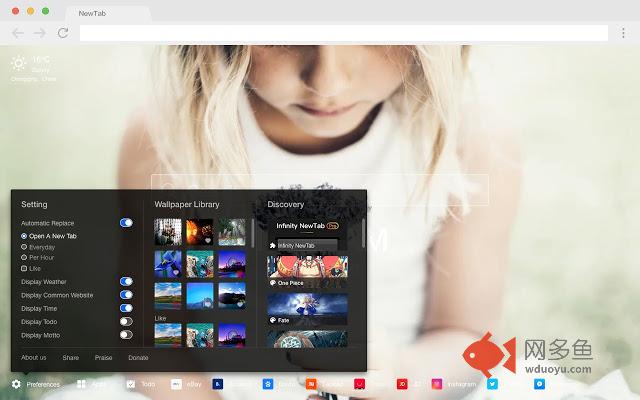Screen dimensions: 640x400
Task: Click the Donate link
Action: click(138, 357)
